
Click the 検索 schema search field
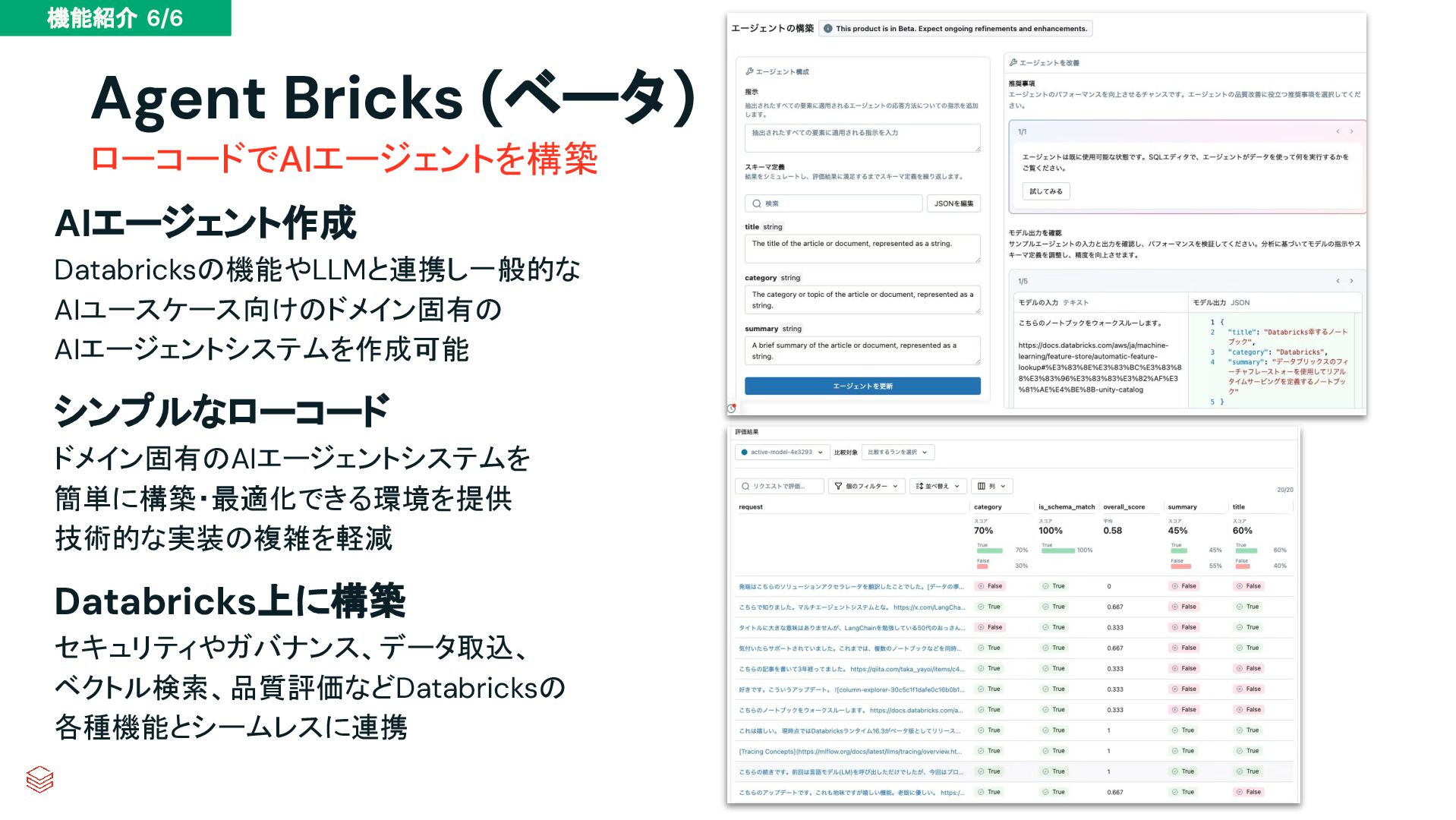tap(834, 203)
